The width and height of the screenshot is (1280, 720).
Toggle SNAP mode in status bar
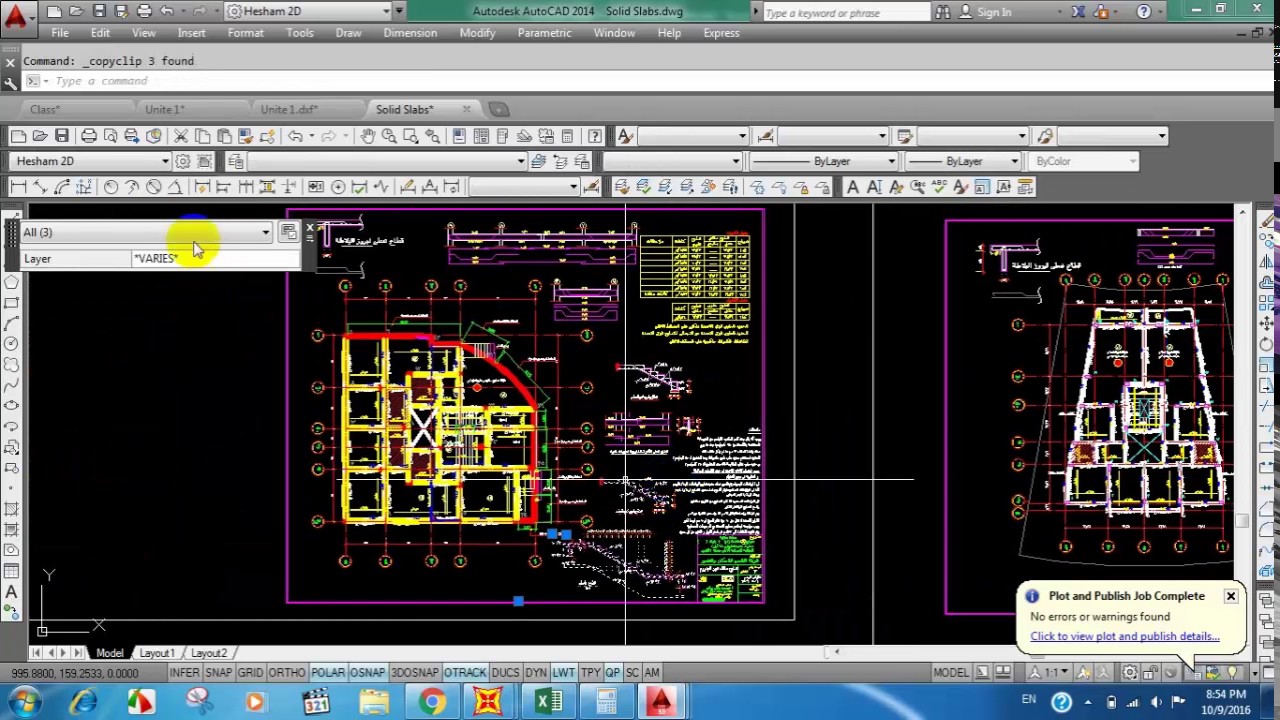point(218,673)
